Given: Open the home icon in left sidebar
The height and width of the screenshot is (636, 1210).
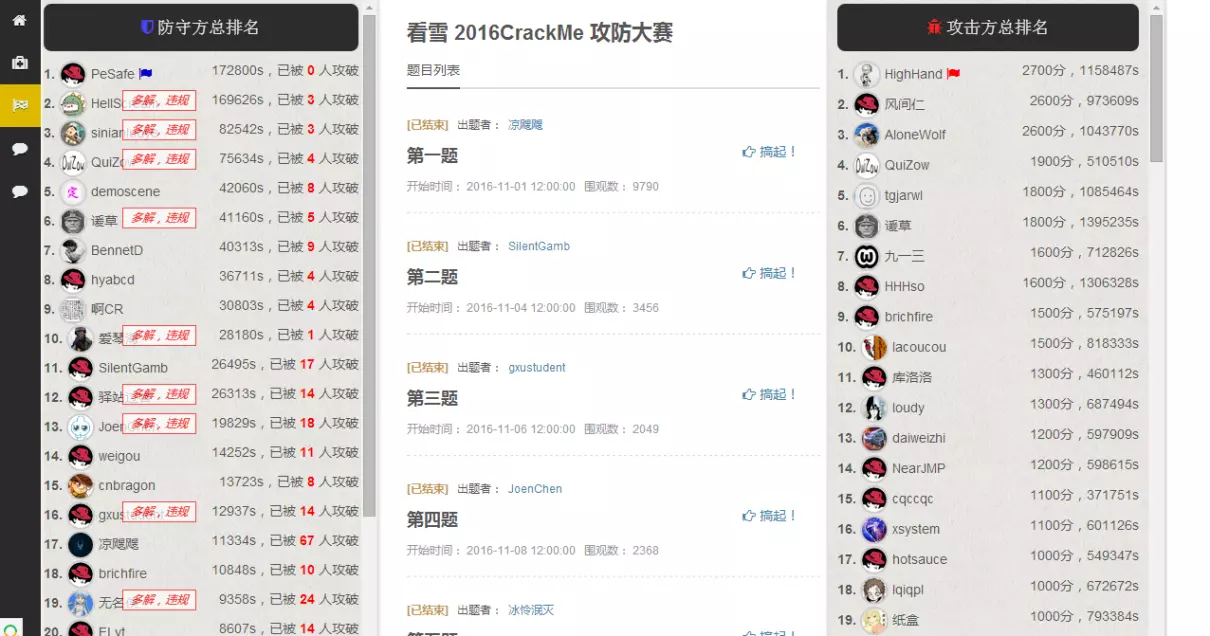Looking at the screenshot, I should (20, 20).
